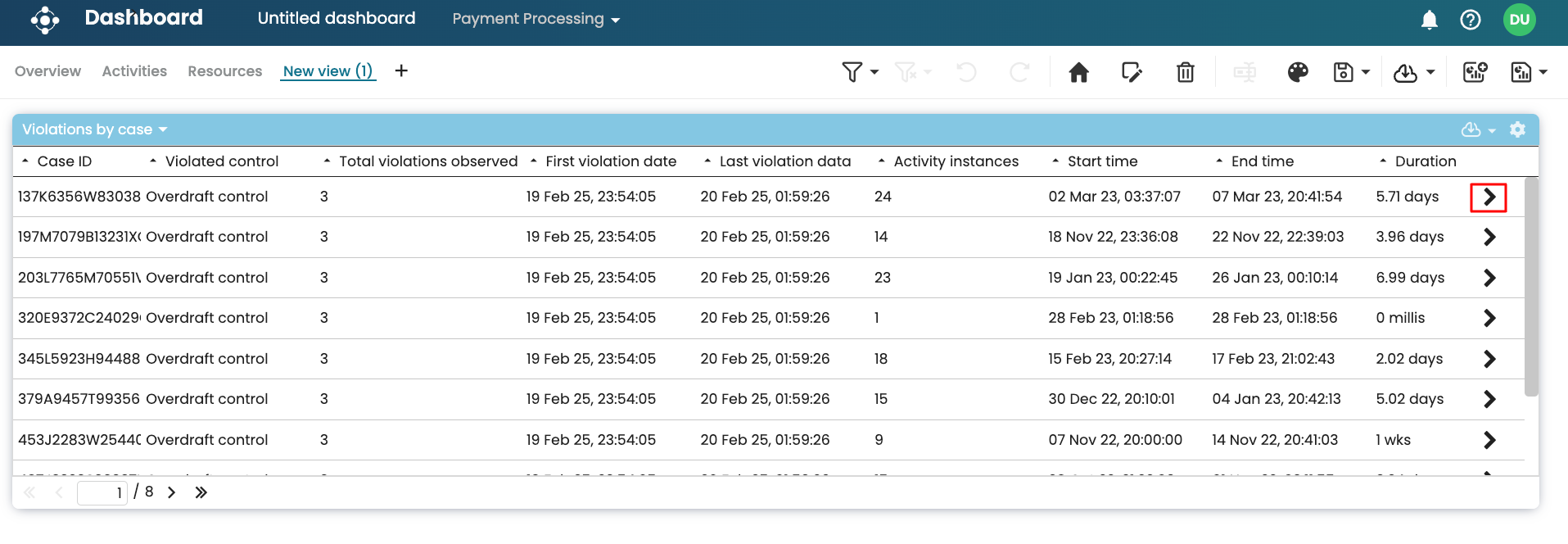Open the color palette theme icon
Screen dimensions: 1568x544
pos(1298,73)
